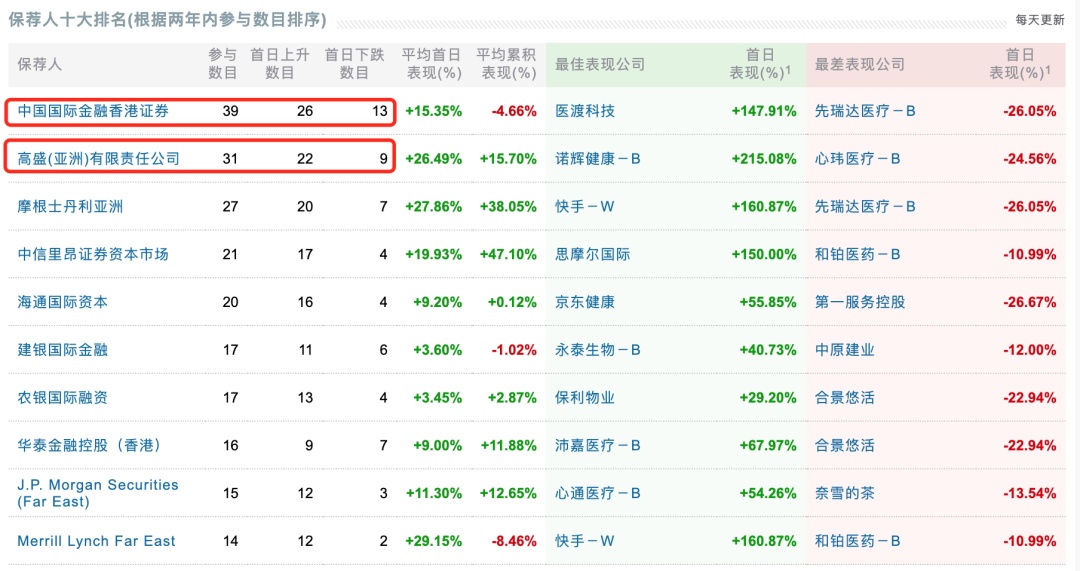
Task: Select the -13.54% worst first-day value
Action: click(x=1029, y=493)
